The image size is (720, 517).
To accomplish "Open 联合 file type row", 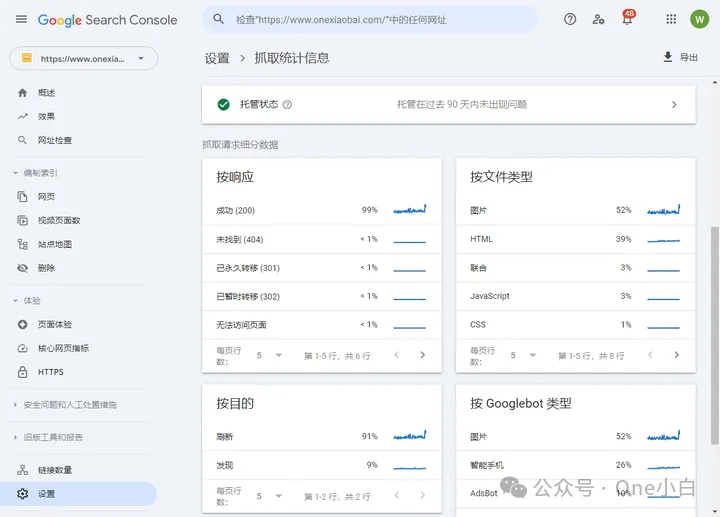I will [575, 268].
